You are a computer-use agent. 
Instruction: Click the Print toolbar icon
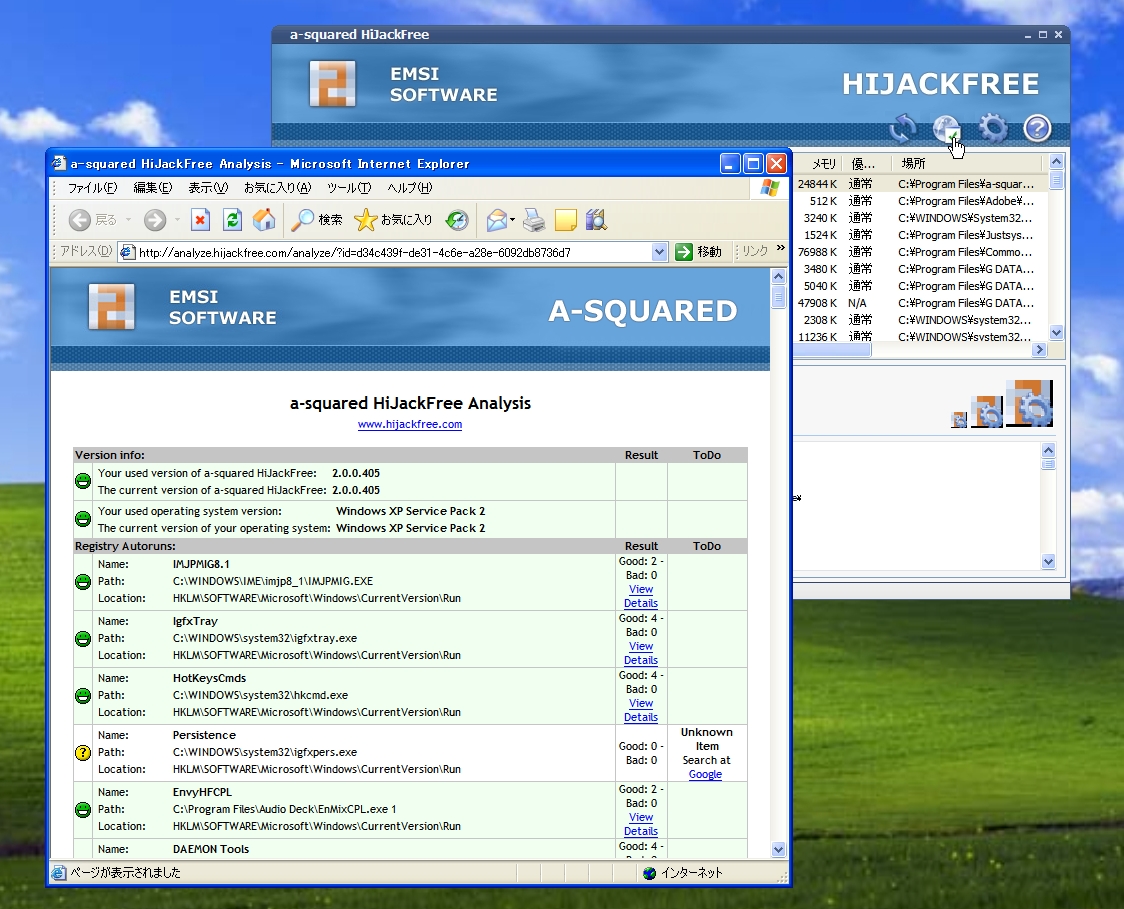(x=534, y=220)
